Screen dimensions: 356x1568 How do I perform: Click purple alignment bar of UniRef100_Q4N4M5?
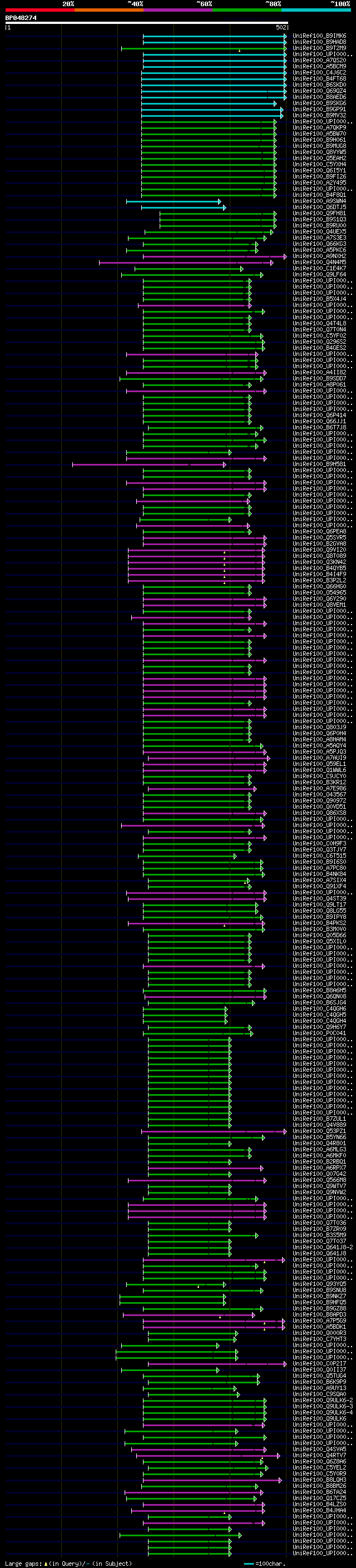[186, 263]
